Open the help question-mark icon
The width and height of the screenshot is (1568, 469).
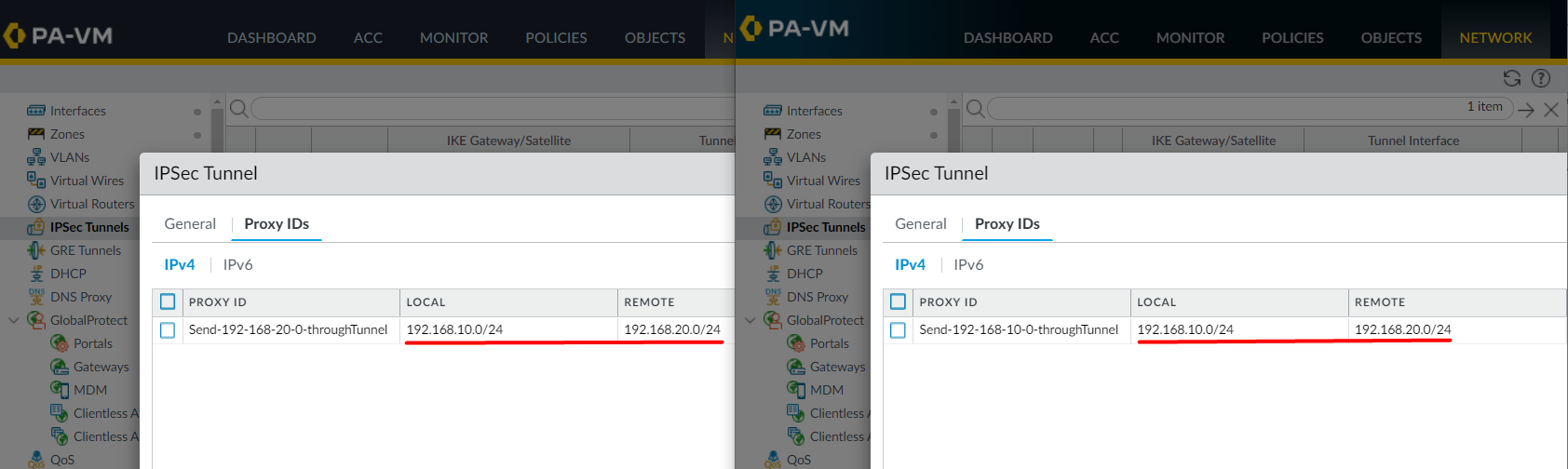point(1541,78)
